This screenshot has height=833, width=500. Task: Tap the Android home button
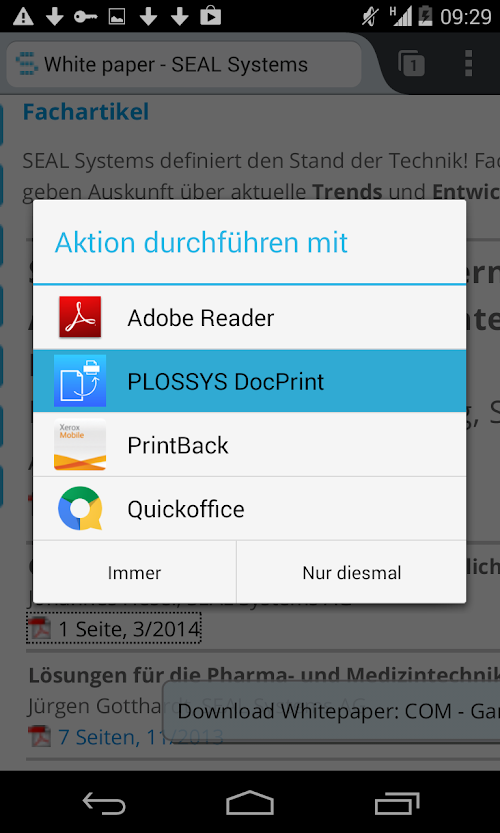click(x=250, y=803)
